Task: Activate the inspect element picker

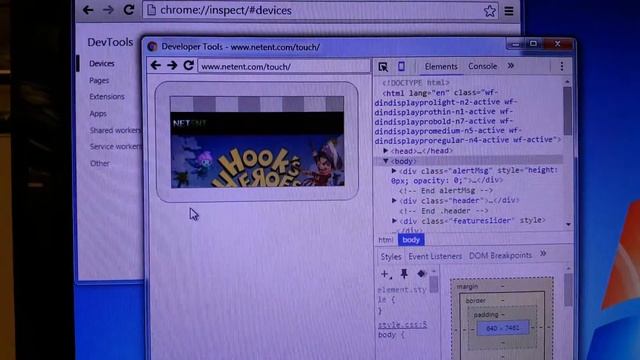Action: (383, 67)
